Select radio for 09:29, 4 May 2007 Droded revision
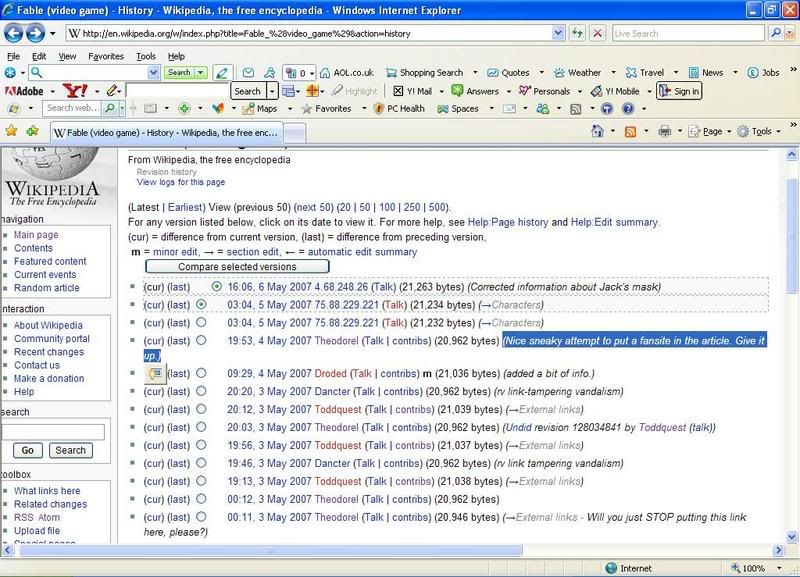 202,373
